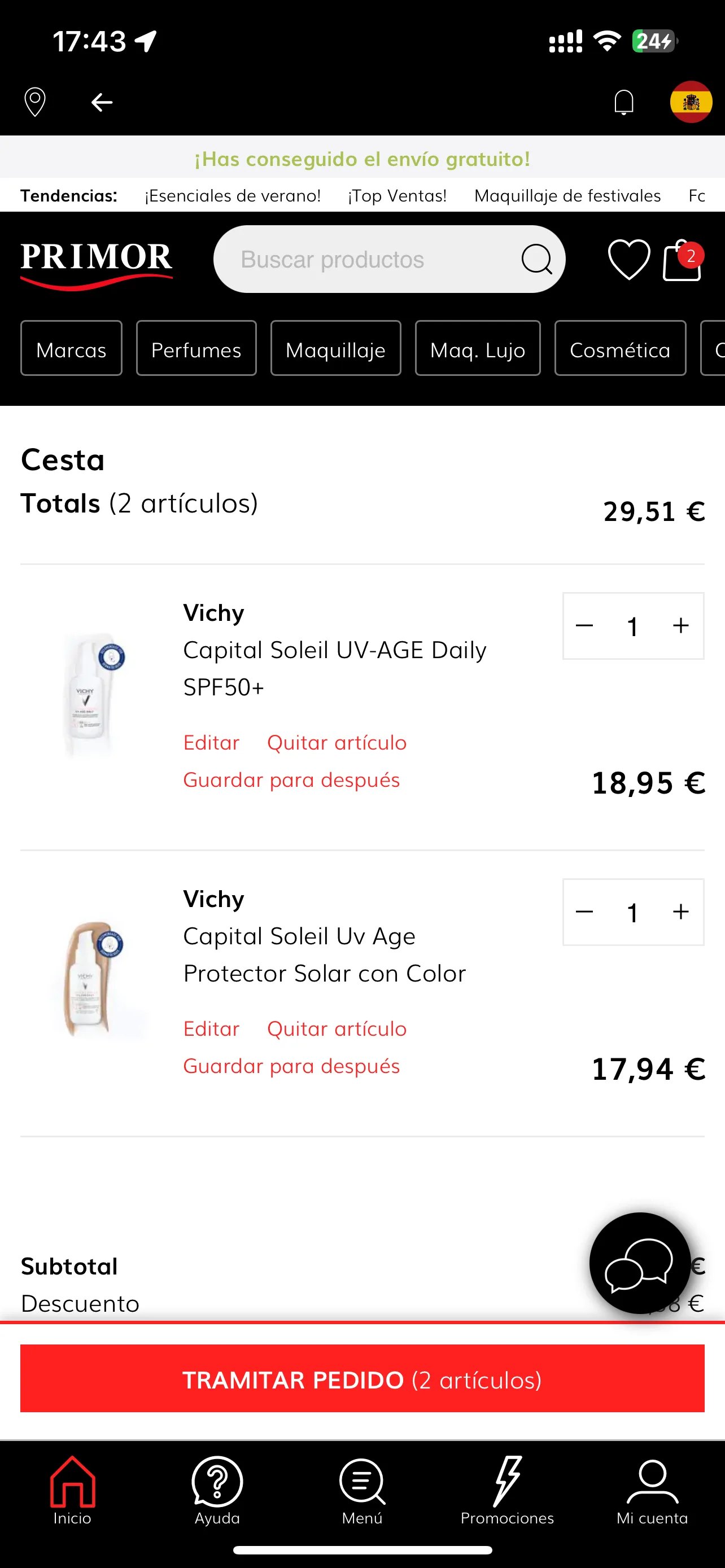Viewport: 725px width, 1568px height.
Task: Increase quantity of Protector Solar con Color
Action: click(x=680, y=912)
